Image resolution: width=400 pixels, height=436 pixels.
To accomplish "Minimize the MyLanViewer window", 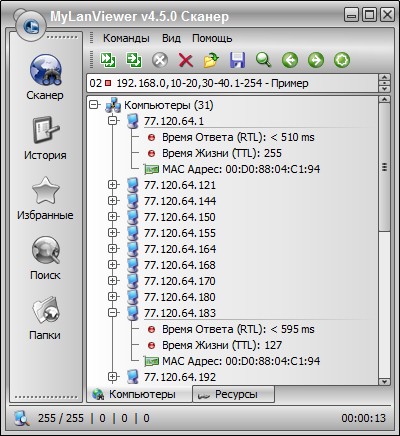I will coord(351,15).
